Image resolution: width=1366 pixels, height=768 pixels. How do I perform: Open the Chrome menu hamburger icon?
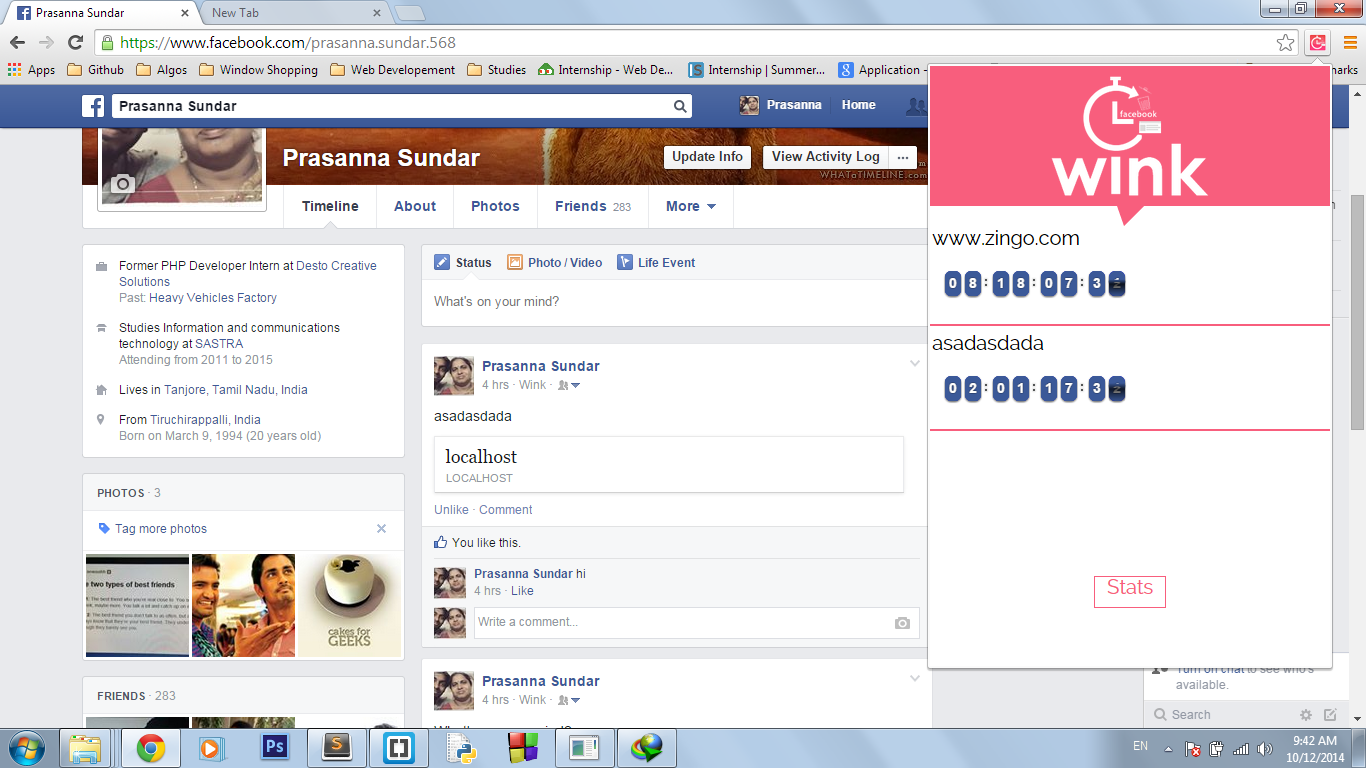point(1350,42)
